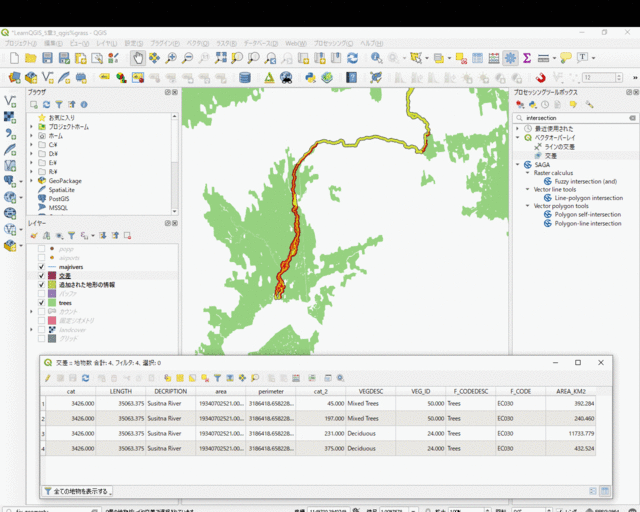Select the Pan Map hand tool

(138, 58)
